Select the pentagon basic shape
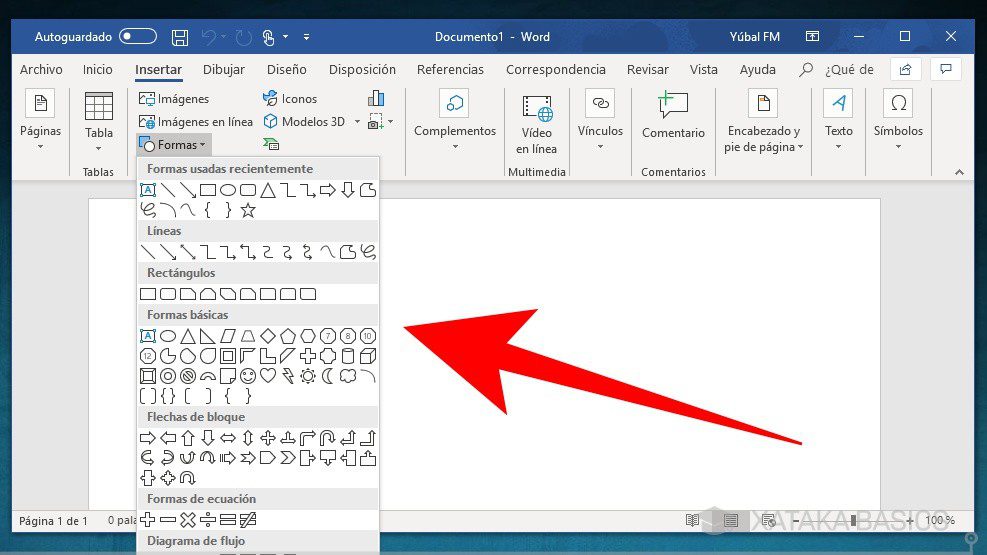 pos(288,336)
